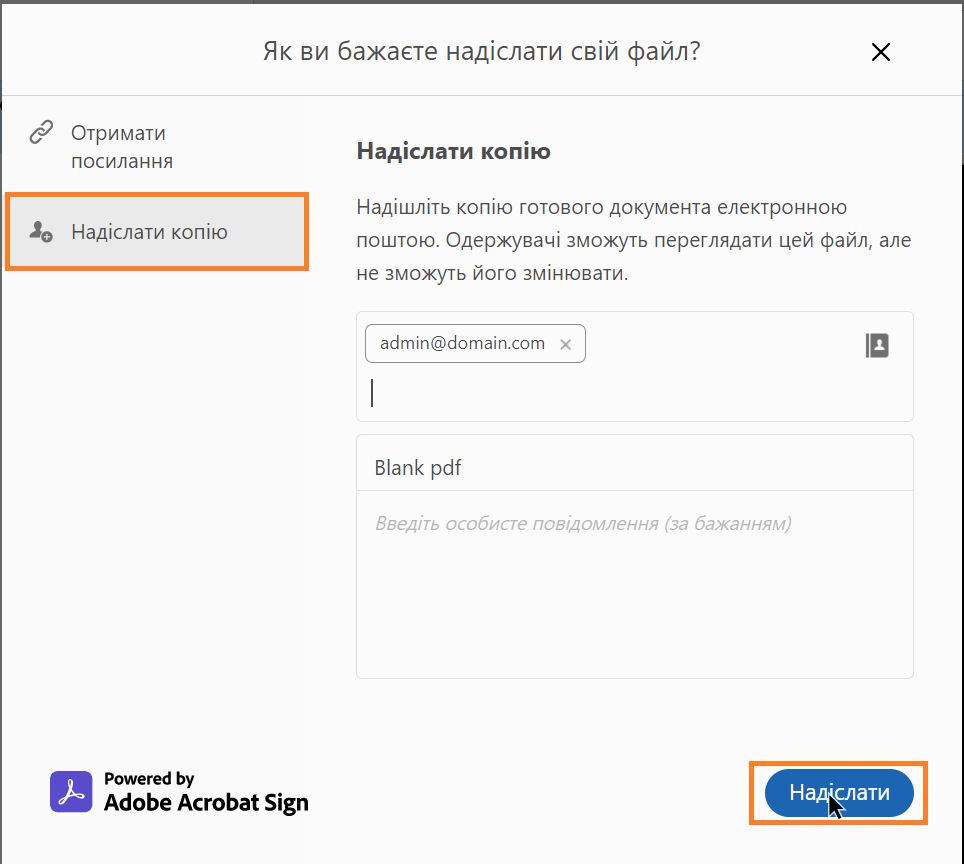Select the Надіслати копію sidebar option
The image size is (964, 864).
[157, 231]
